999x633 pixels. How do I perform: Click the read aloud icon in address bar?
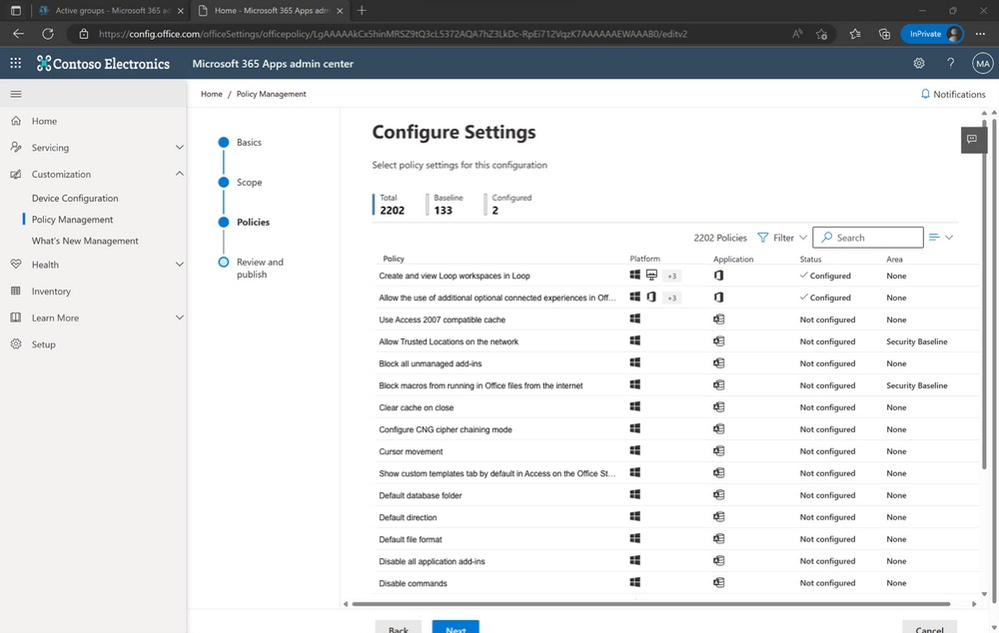pos(797,34)
